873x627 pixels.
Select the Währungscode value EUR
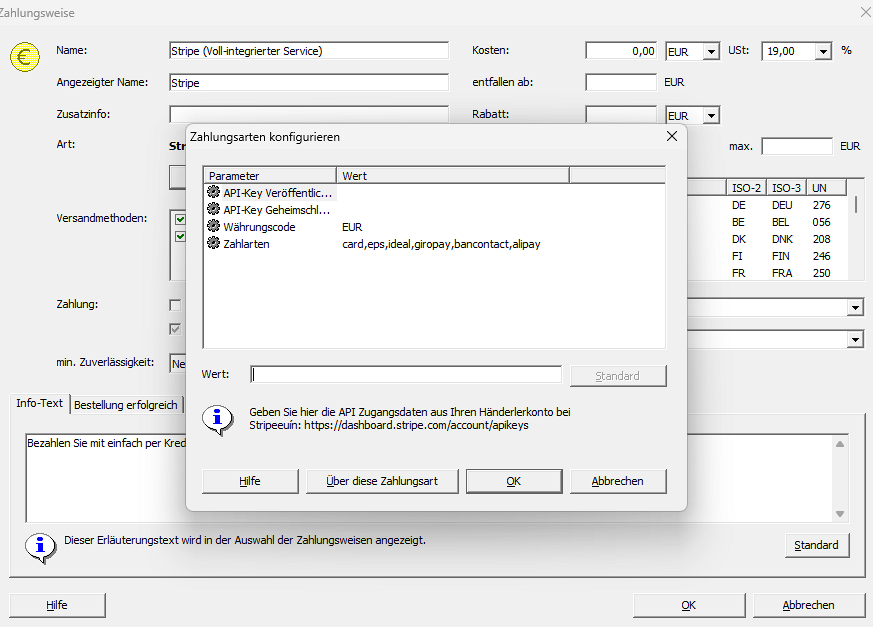(352, 227)
